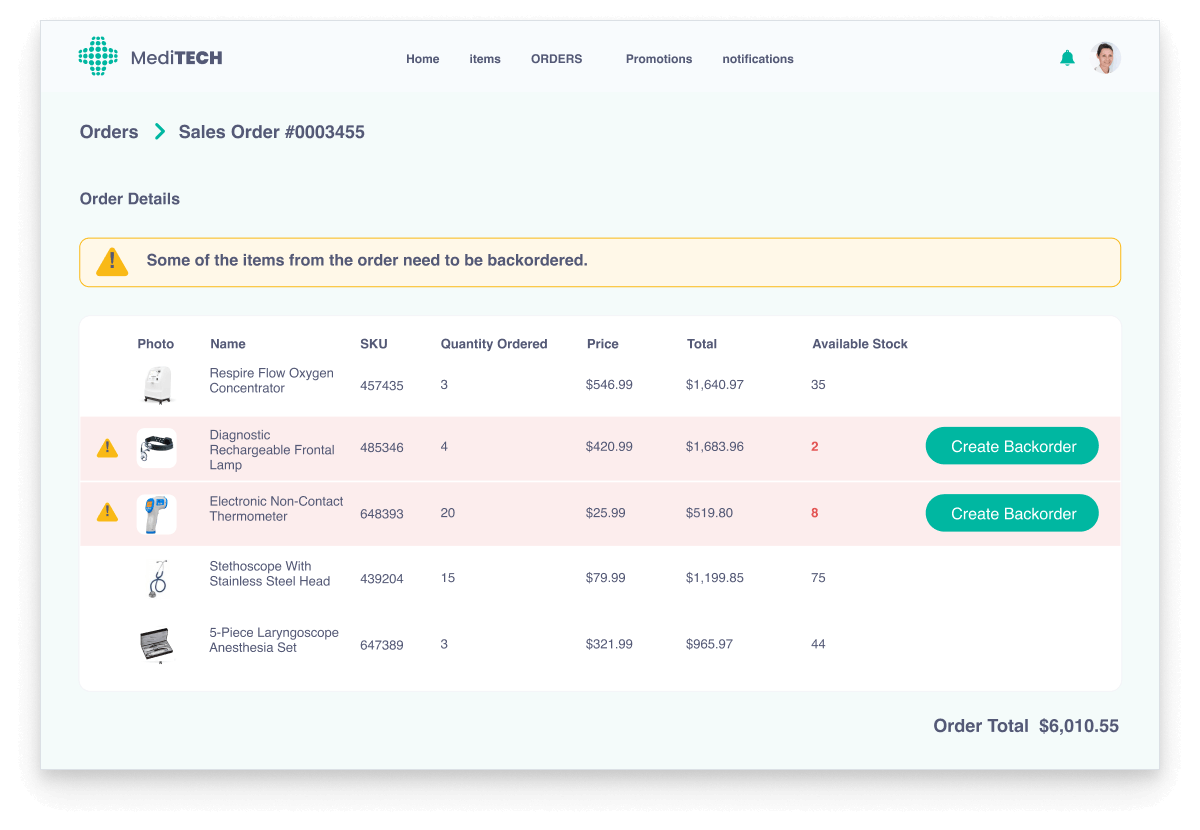Go back via the Orders breadcrumb link
This screenshot has width=1200, height=830.
[x=109, y=132]
